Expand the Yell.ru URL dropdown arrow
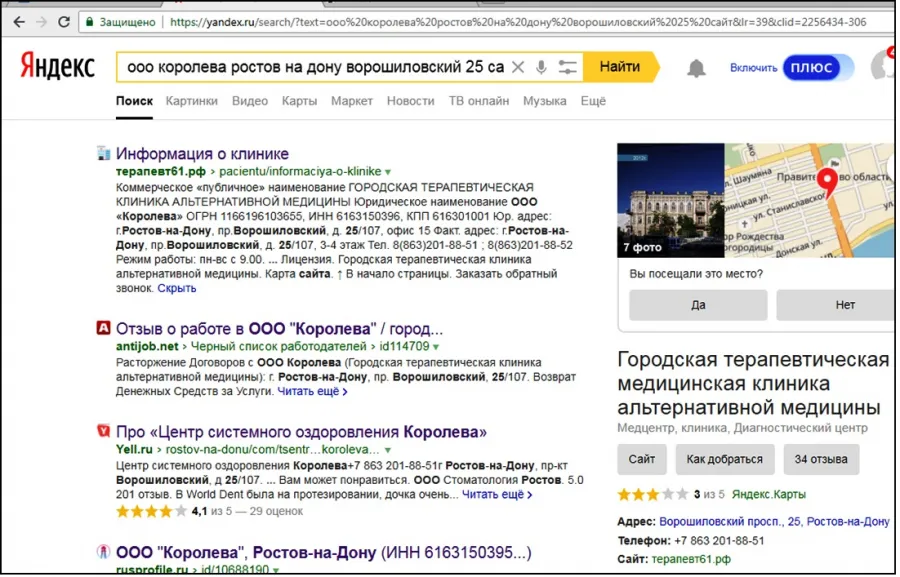The image size is (900, 577). (388, 450)
